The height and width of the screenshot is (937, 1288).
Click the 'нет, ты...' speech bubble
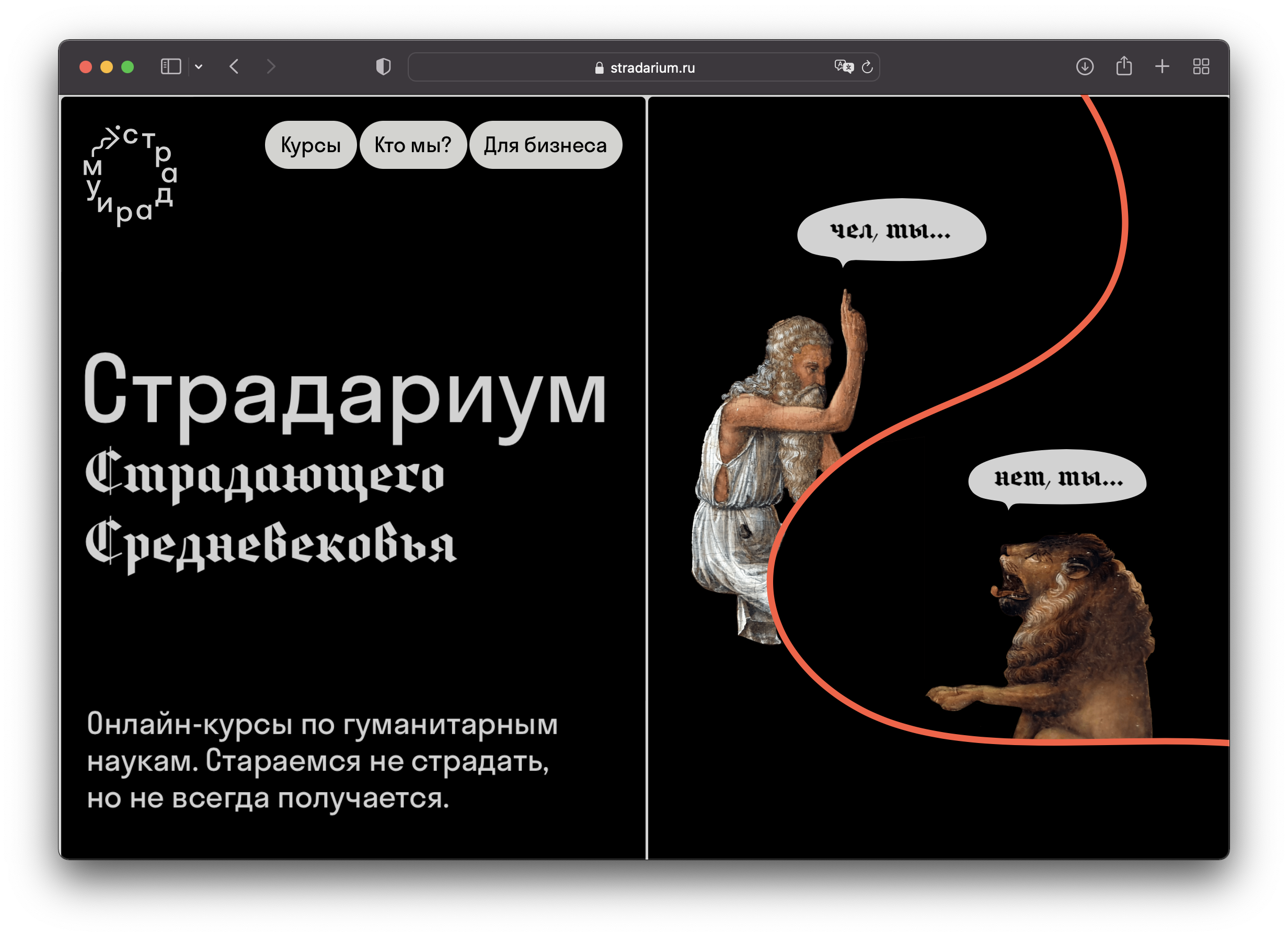[1057, 477]
